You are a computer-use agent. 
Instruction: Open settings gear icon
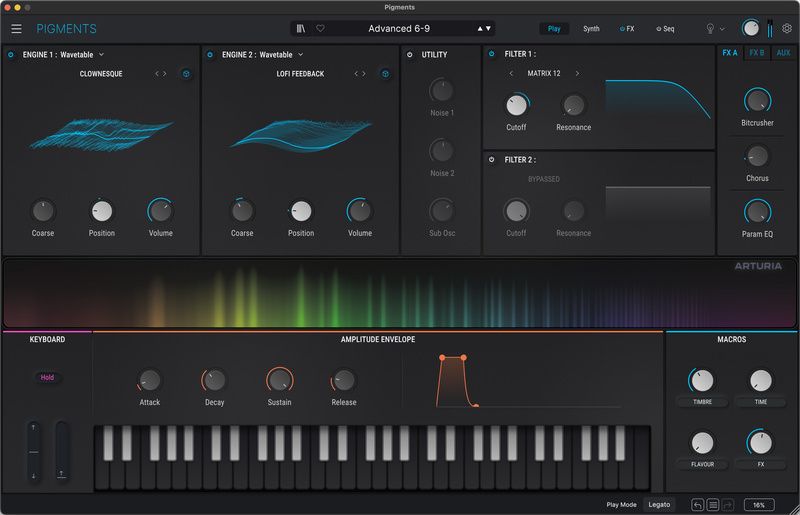tap(787, 29)
